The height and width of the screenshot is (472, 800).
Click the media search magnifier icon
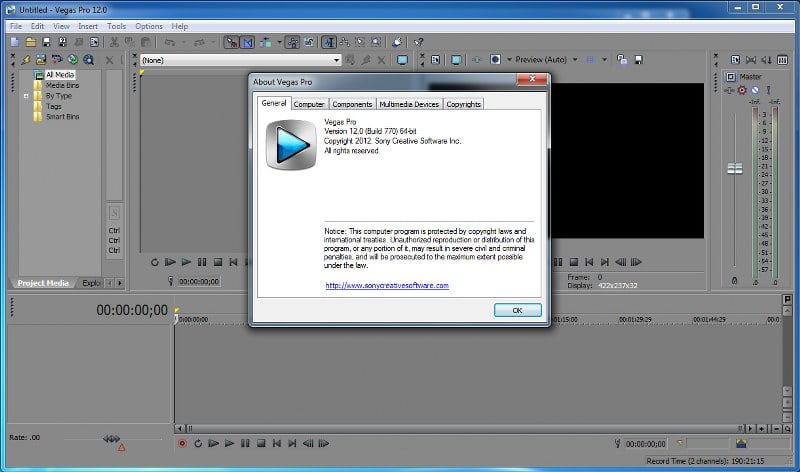[89, 60]
